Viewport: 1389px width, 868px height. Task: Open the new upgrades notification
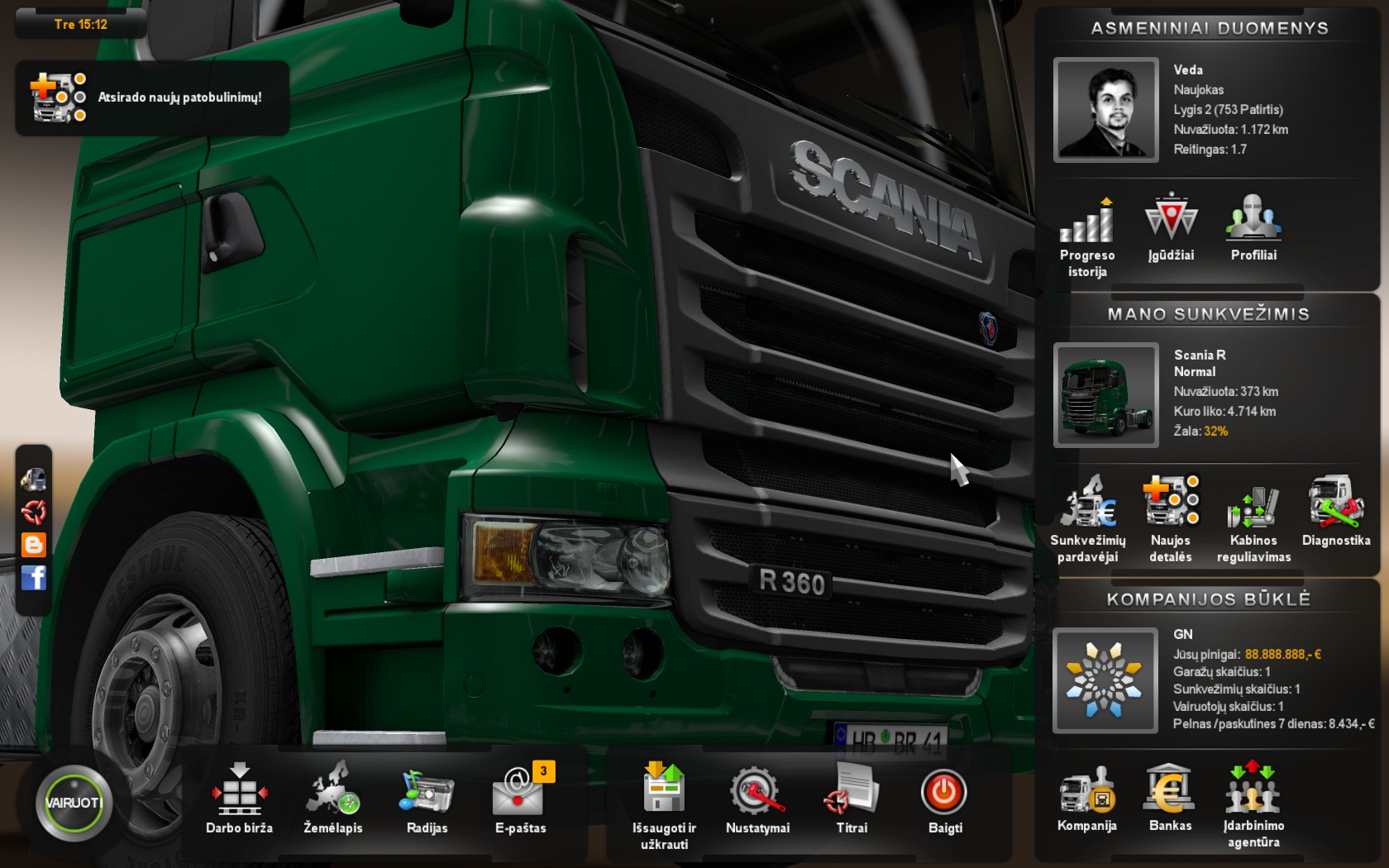click(x=152, y=98)
